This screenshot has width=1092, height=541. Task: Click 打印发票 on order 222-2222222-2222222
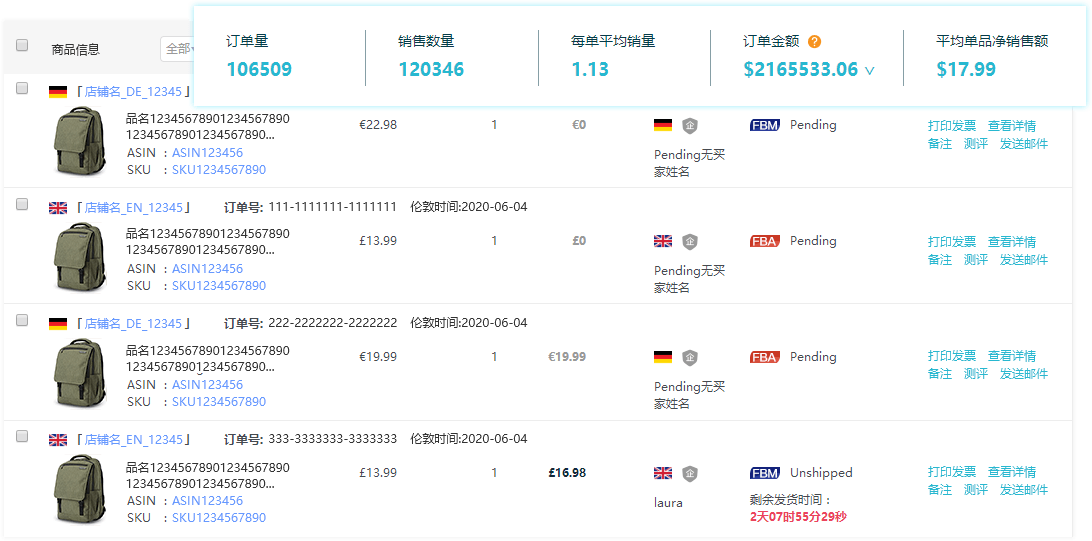[x=951, y=356]
